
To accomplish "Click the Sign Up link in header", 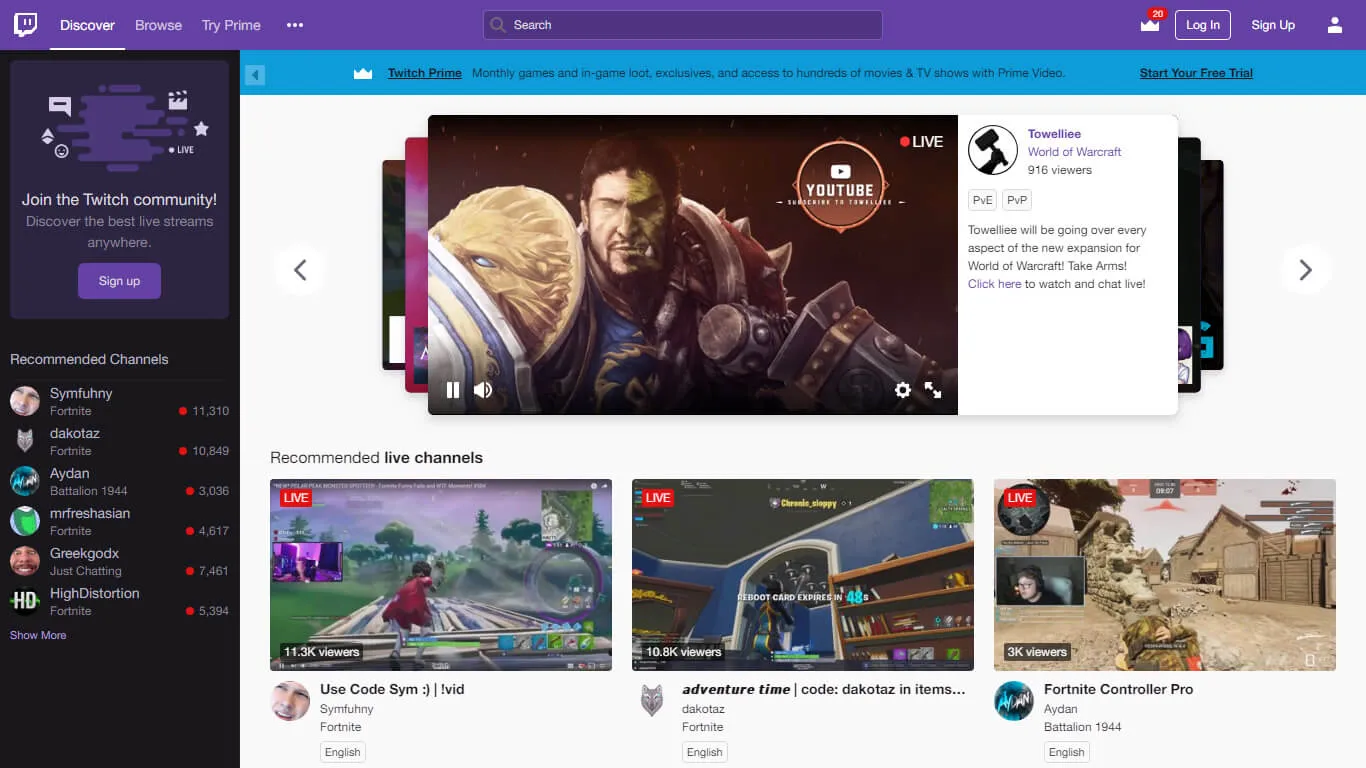I will coord(1273,25).
